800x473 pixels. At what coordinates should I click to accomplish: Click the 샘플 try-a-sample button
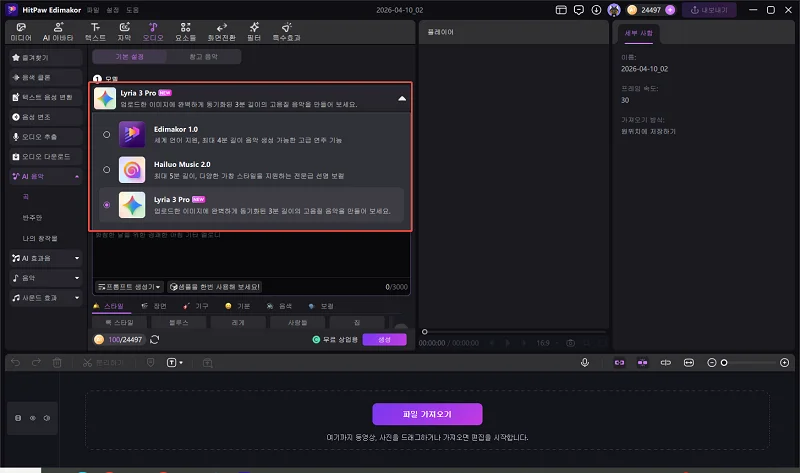(x=215, y=287)
